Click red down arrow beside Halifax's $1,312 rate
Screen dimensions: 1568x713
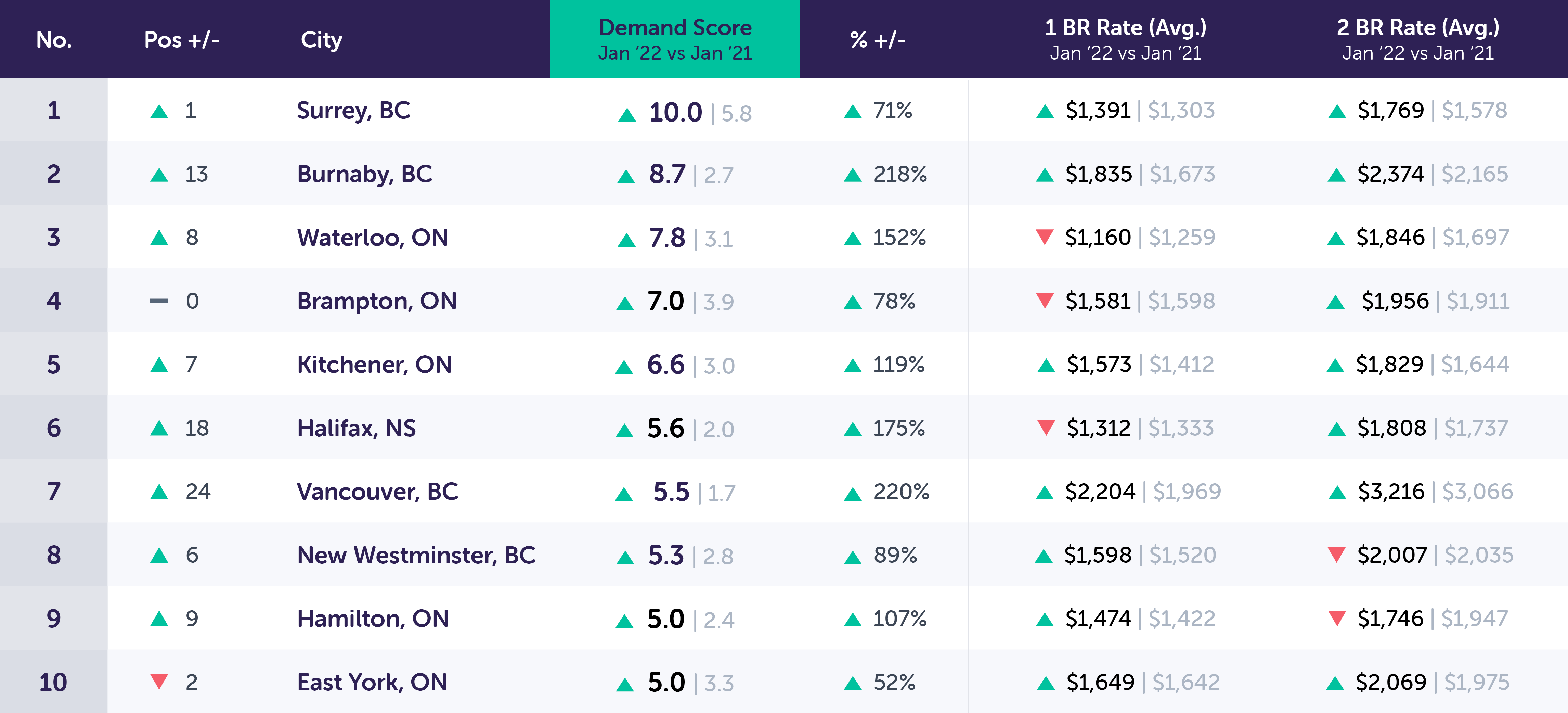click(x=1046, y=428)
